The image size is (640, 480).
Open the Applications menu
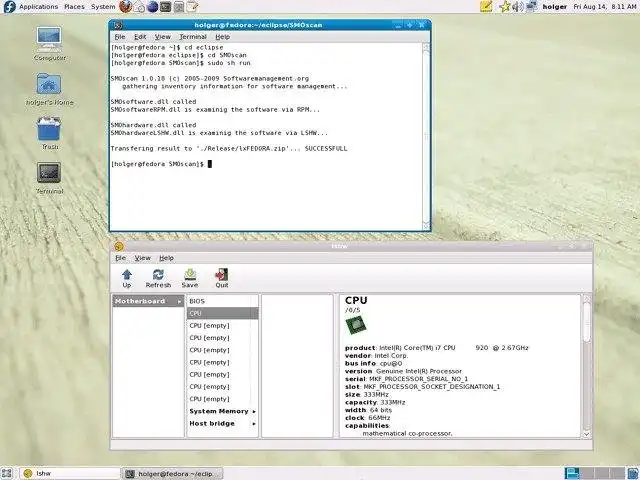tap(38, 7)
